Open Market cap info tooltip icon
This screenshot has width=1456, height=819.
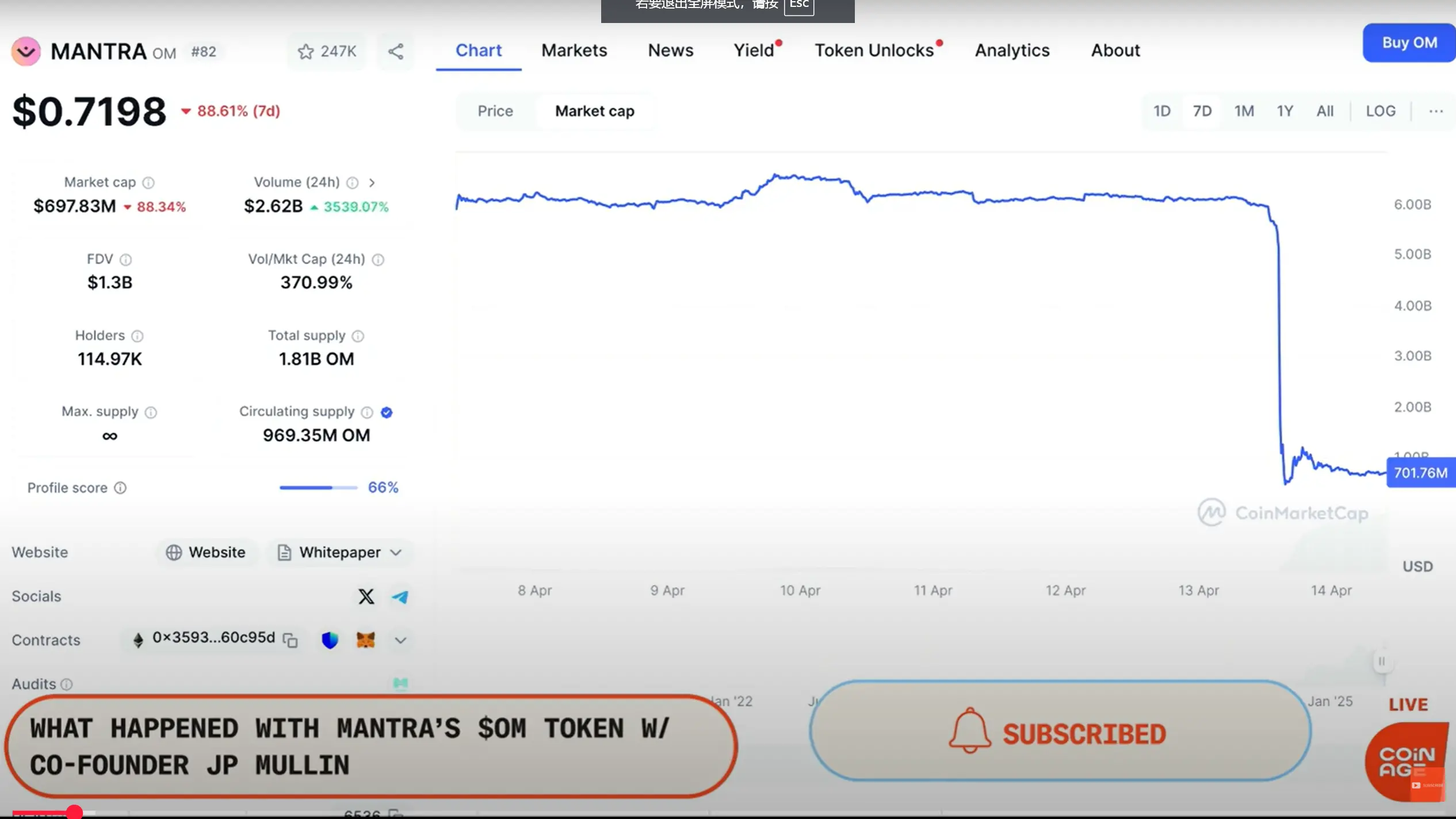point(148,182)
